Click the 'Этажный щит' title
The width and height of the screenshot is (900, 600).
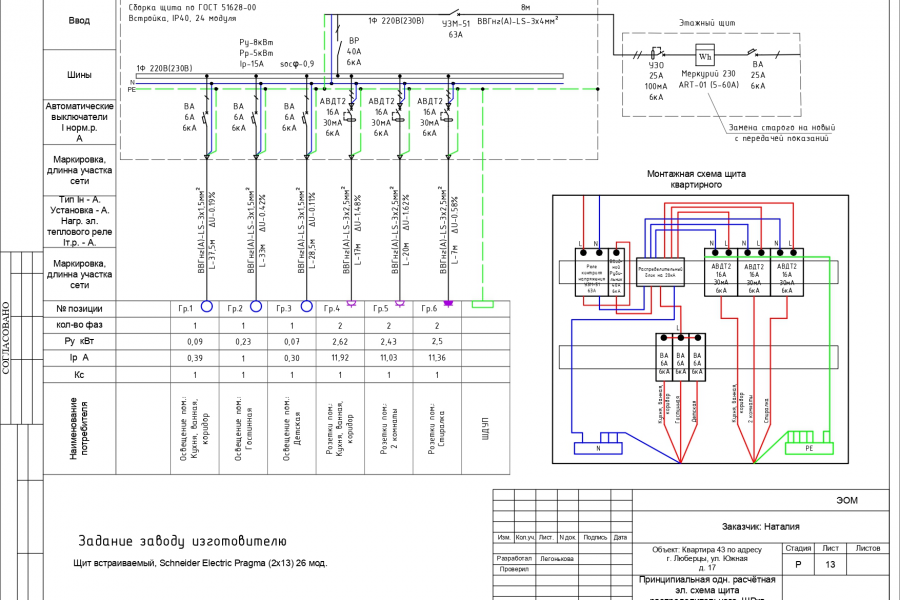(707, 23)
